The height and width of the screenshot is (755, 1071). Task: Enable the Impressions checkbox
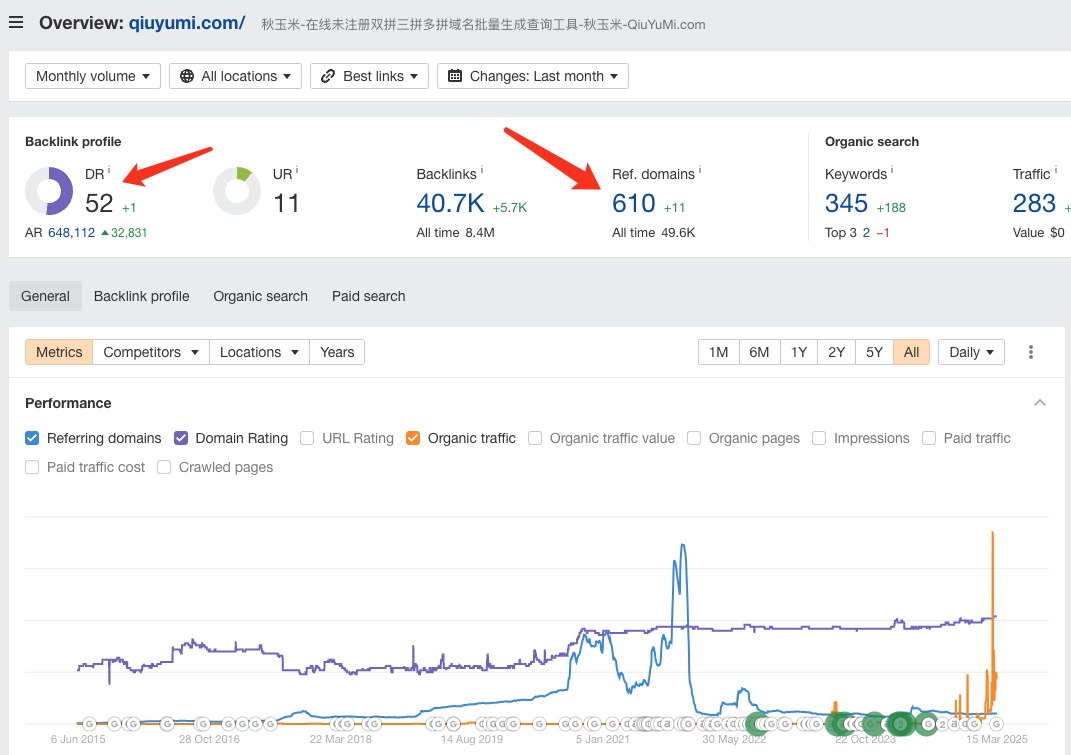pos(819,438)
